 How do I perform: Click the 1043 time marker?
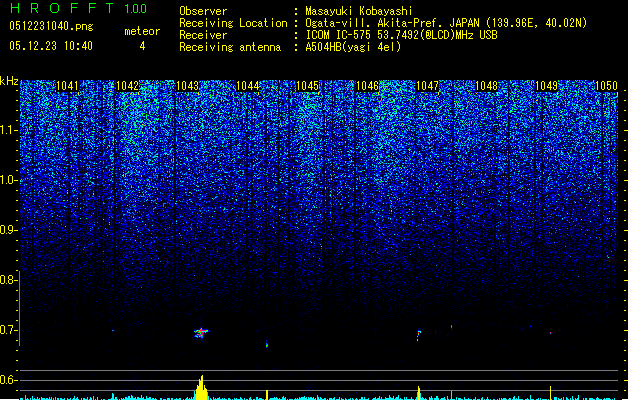click(x=187, y=86)
